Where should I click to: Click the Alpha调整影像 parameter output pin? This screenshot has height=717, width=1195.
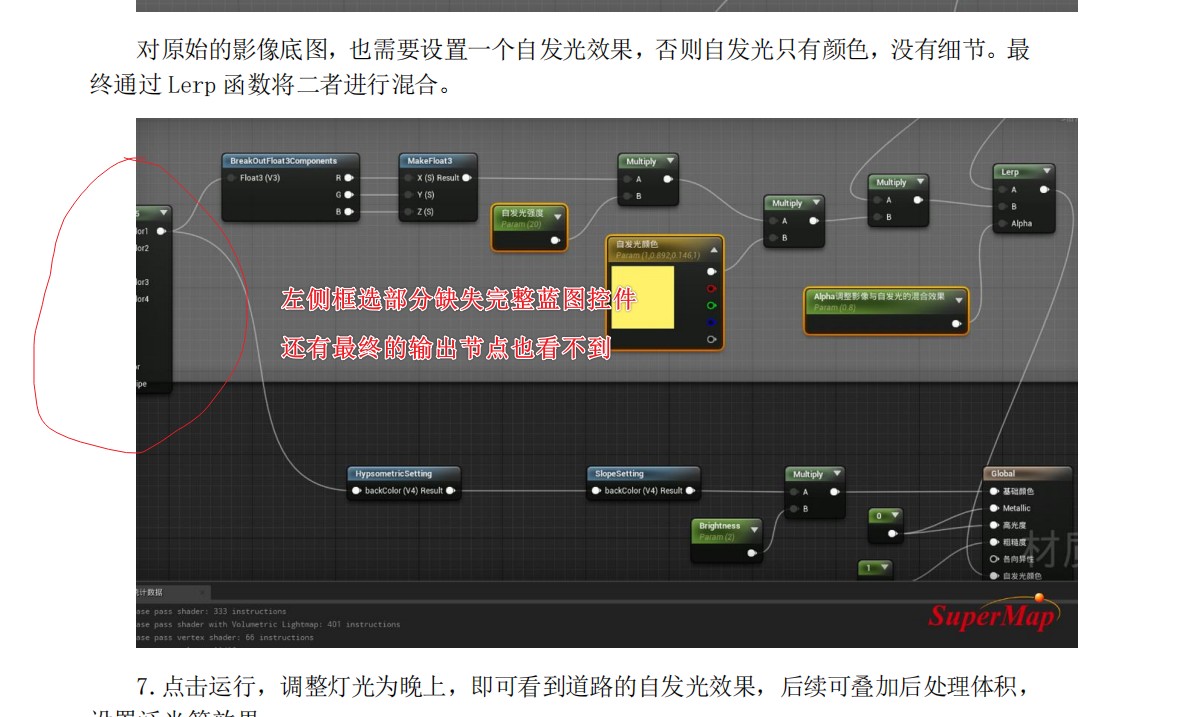point(956,323)
